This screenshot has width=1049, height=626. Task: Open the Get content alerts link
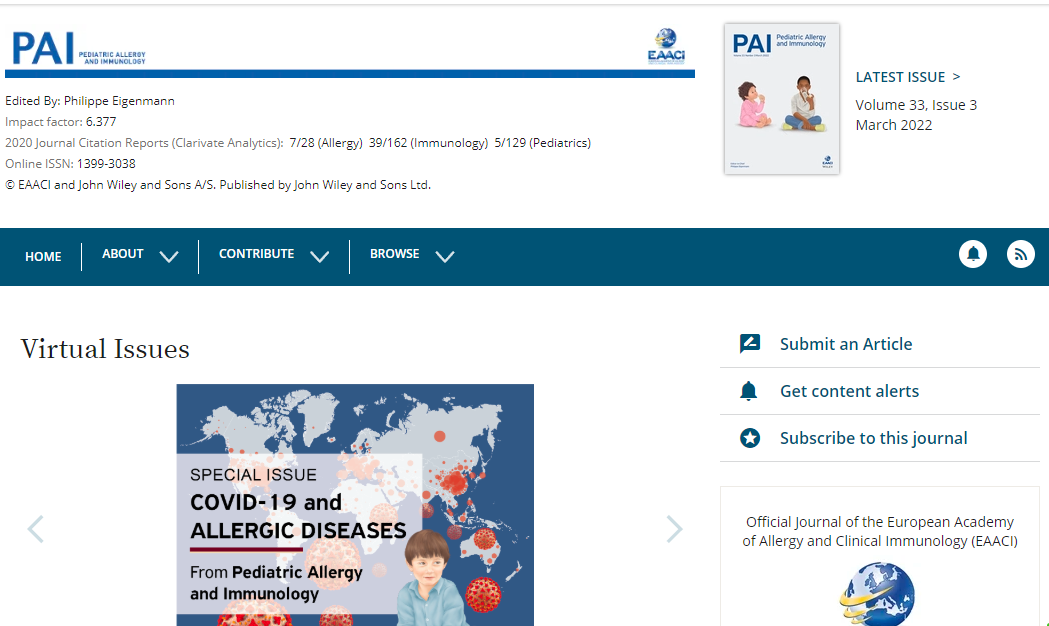pyautogui.click(x=849, y=391)
